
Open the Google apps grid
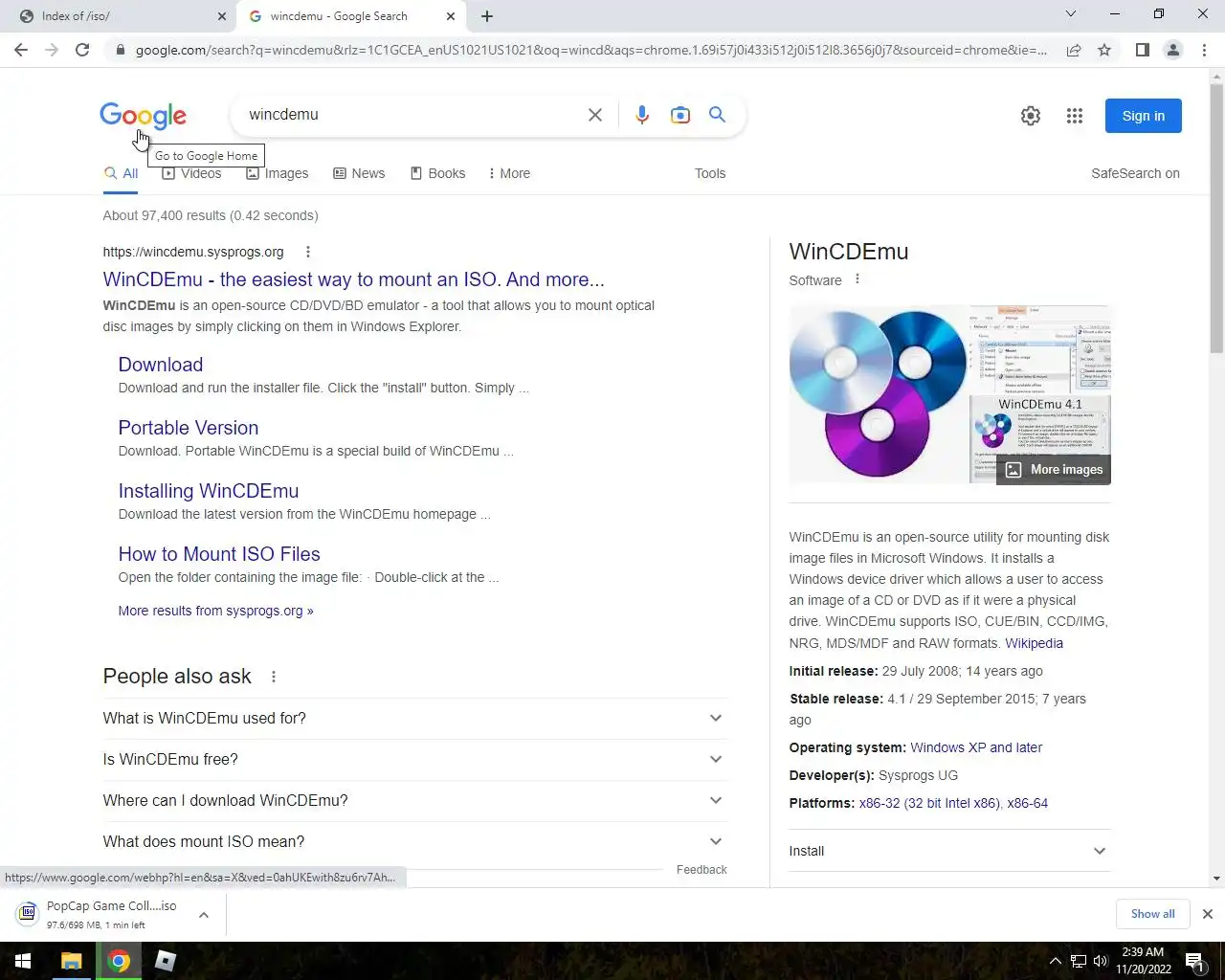(1075, 116)
